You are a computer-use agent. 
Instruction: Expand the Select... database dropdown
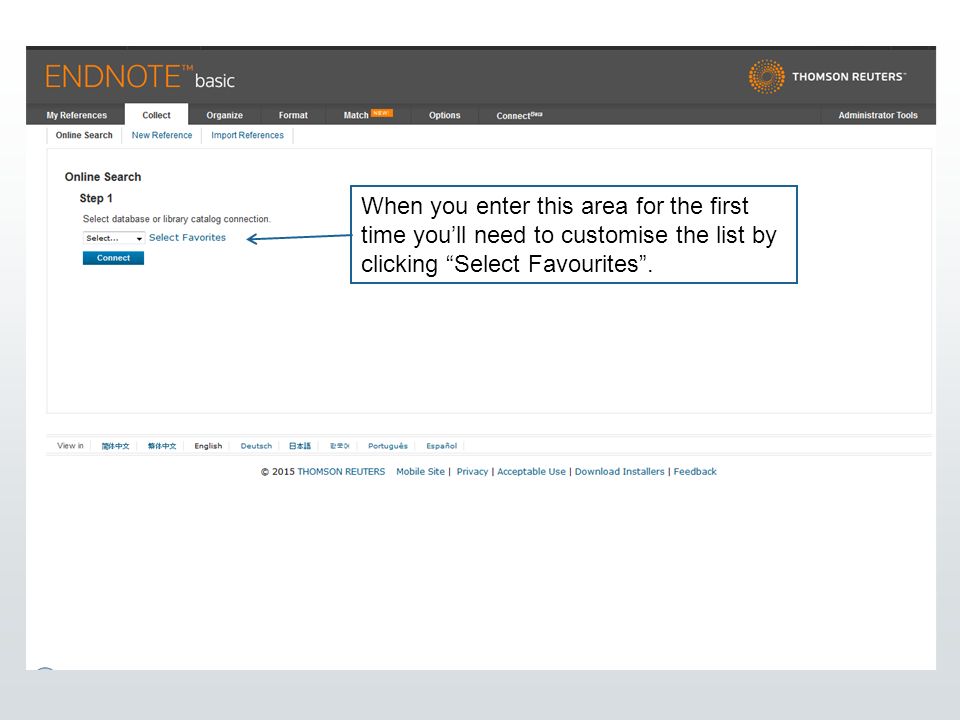click(x=114, y=238)
